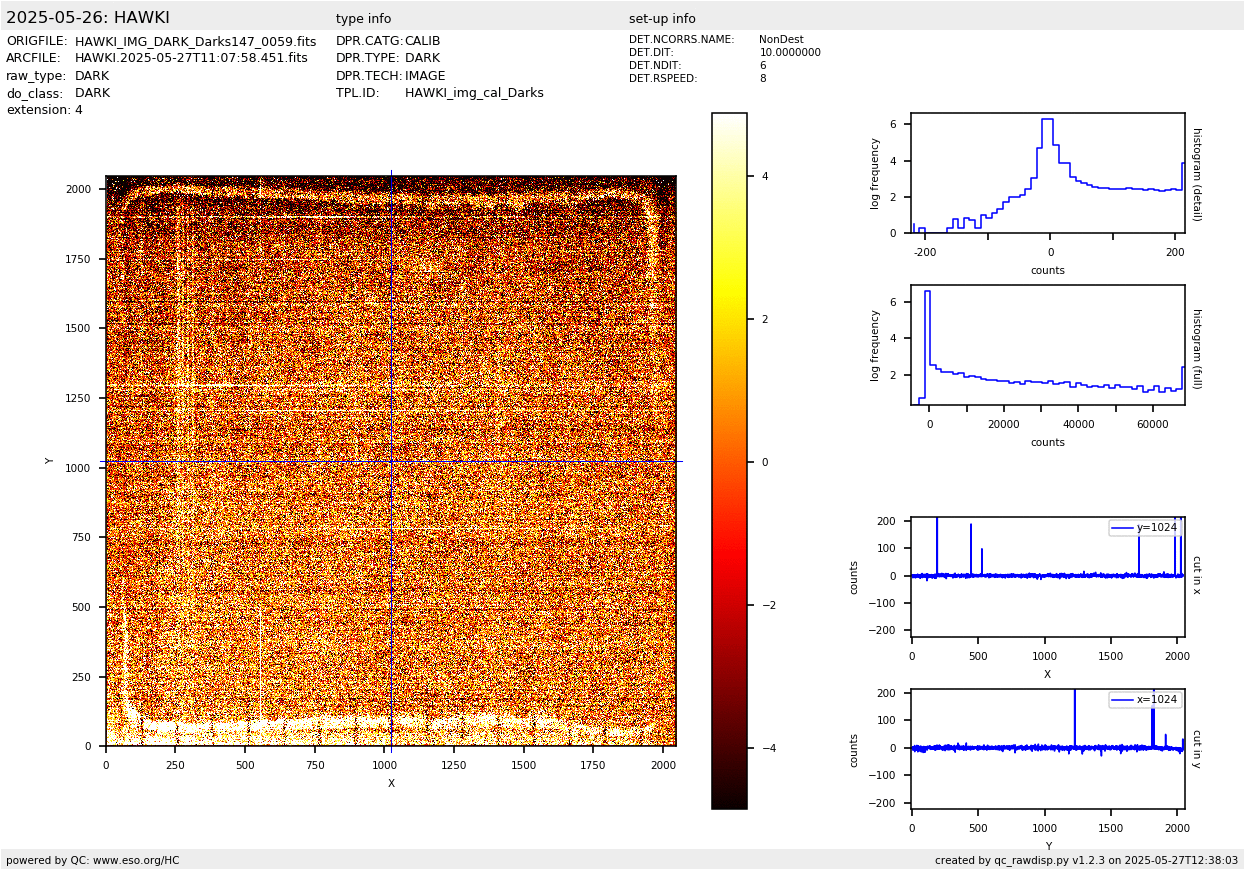
Task: Click the "type info" header
Action: 363,19
